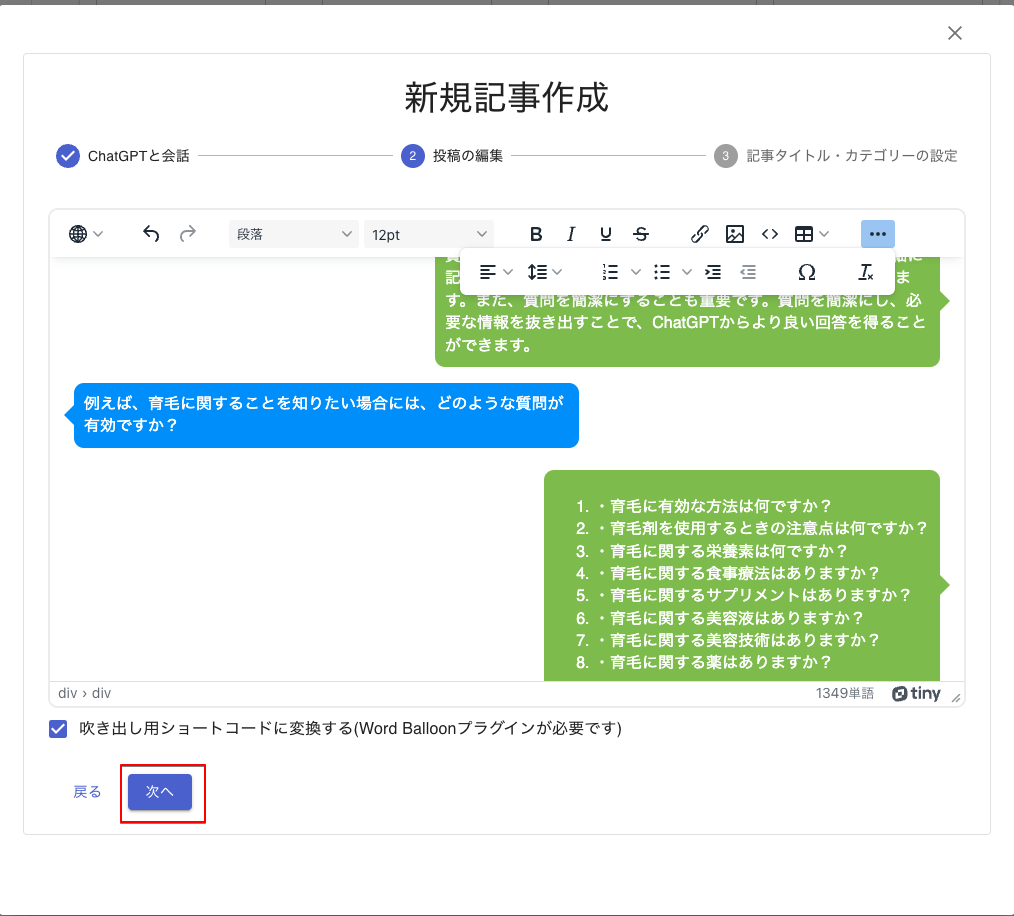Click the blue bubble about 育毛 question
This screenshot has width=1014, height=916.
click(326, 415)
